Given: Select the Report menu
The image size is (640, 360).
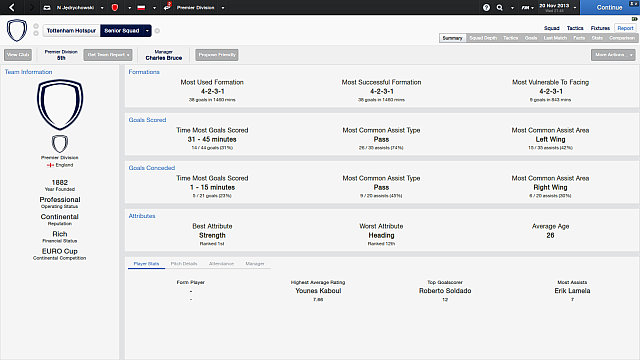Looking at the screenshot, I should 625,28.
